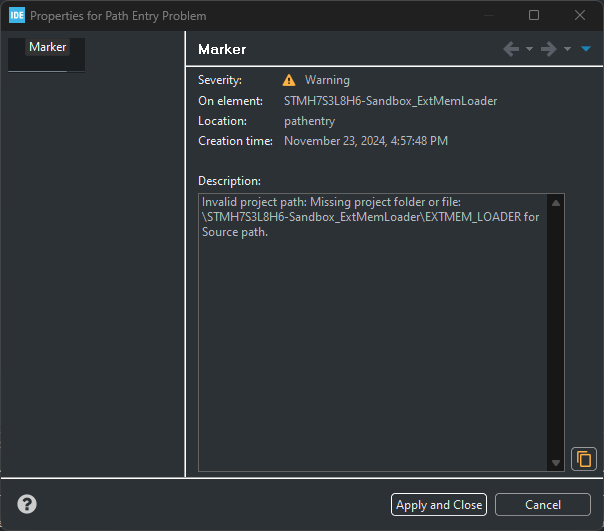This screenshot has height=531, width=604.
Task: Open the blue view menu triangle
Action: click(x=586, y=49)
